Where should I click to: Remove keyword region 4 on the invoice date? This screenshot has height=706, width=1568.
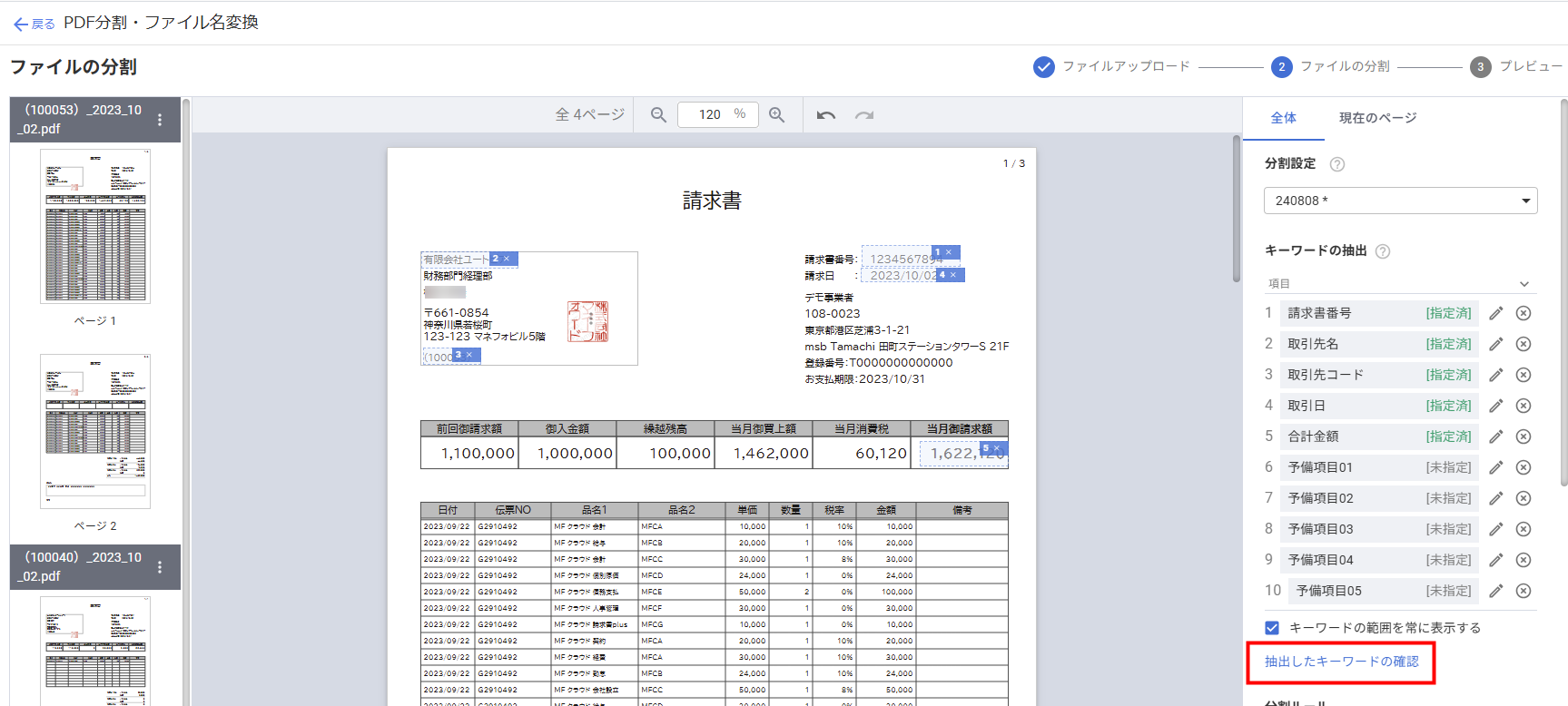(x=953, y=275)
